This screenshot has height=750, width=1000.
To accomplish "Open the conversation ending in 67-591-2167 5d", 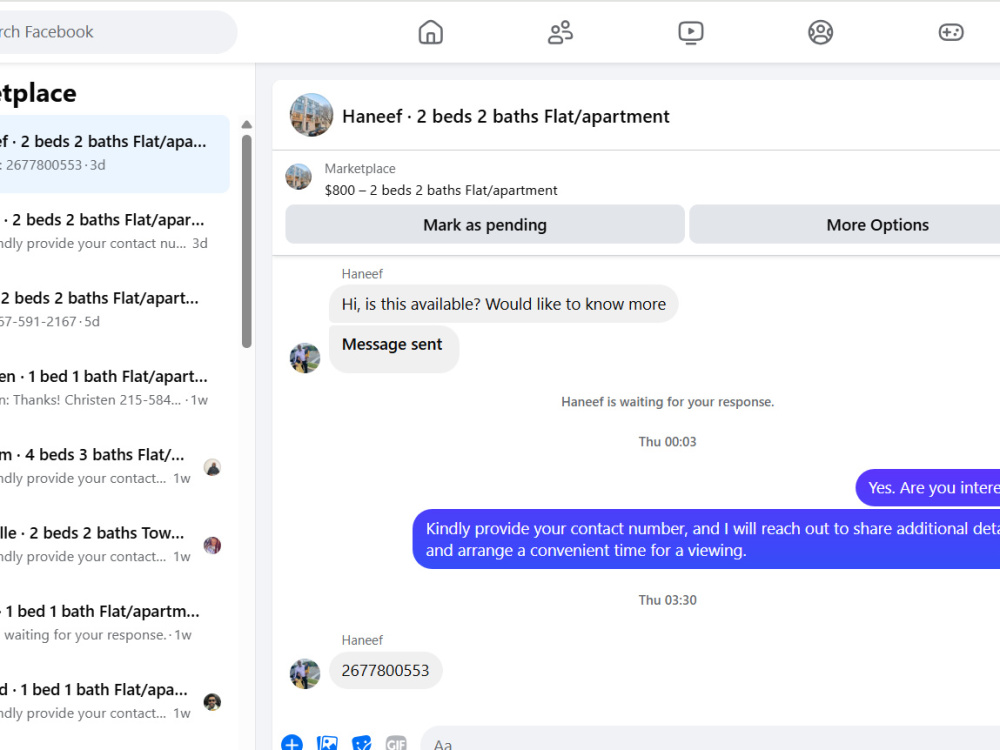I will click(115, 311).
